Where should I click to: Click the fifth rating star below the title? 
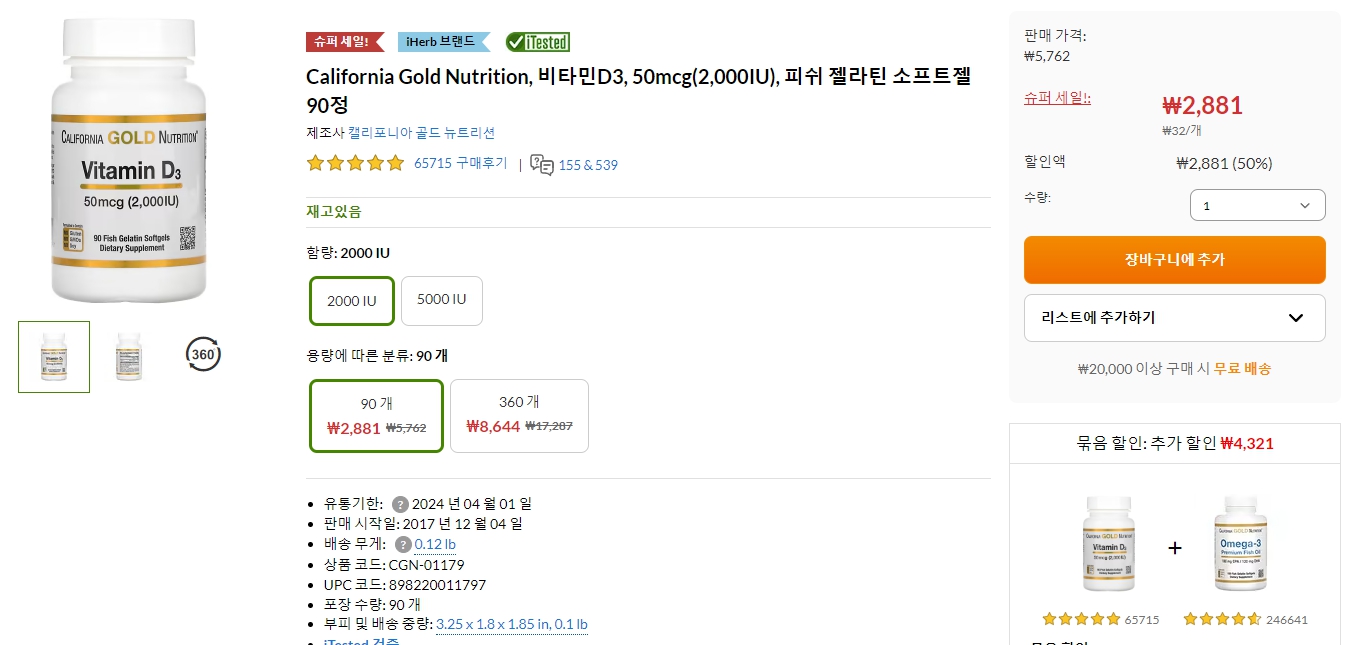[x=397, y=162]
